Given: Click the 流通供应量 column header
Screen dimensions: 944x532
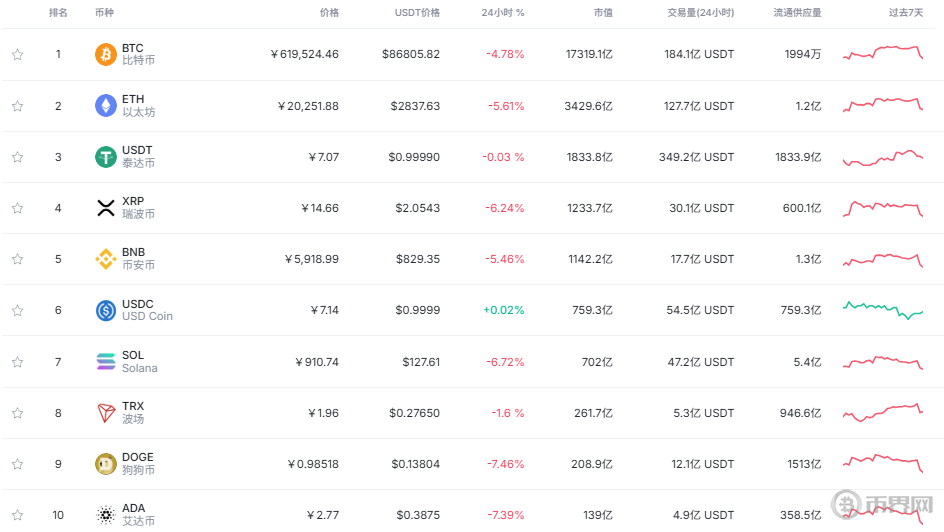Looking at the screenshot, I should pyautogui.click(x=797, y=13).
